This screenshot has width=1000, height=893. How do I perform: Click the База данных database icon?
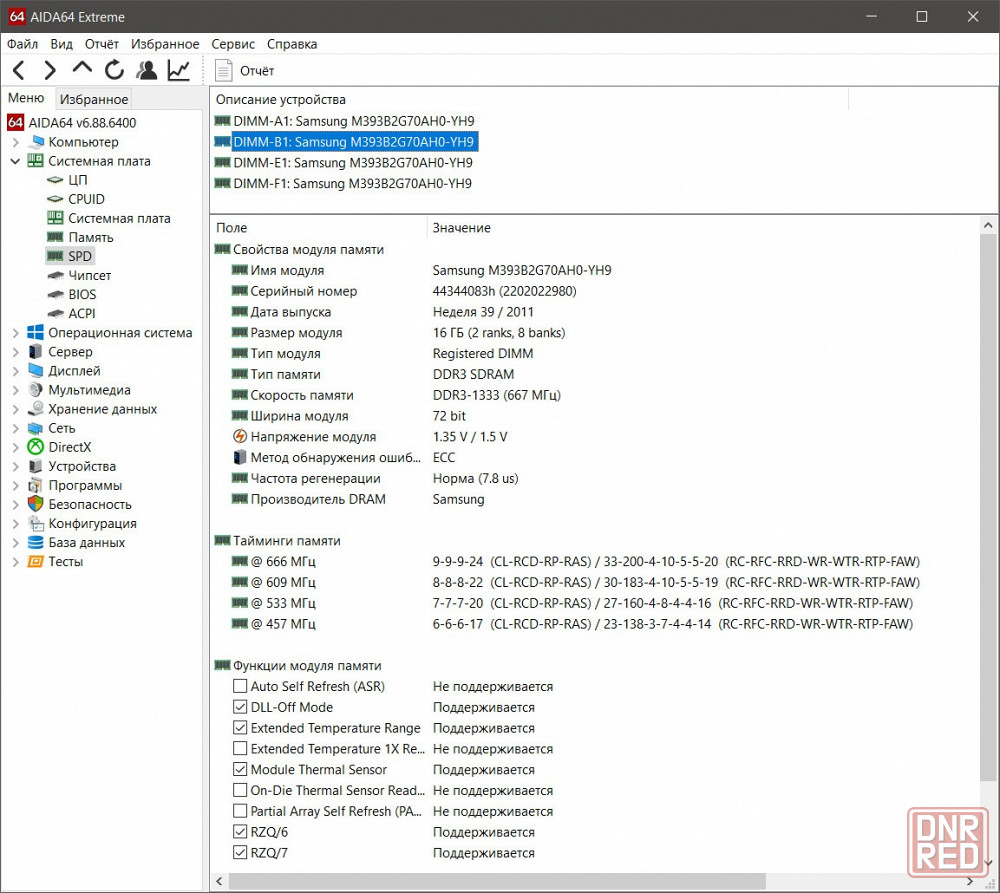[36, 542]
